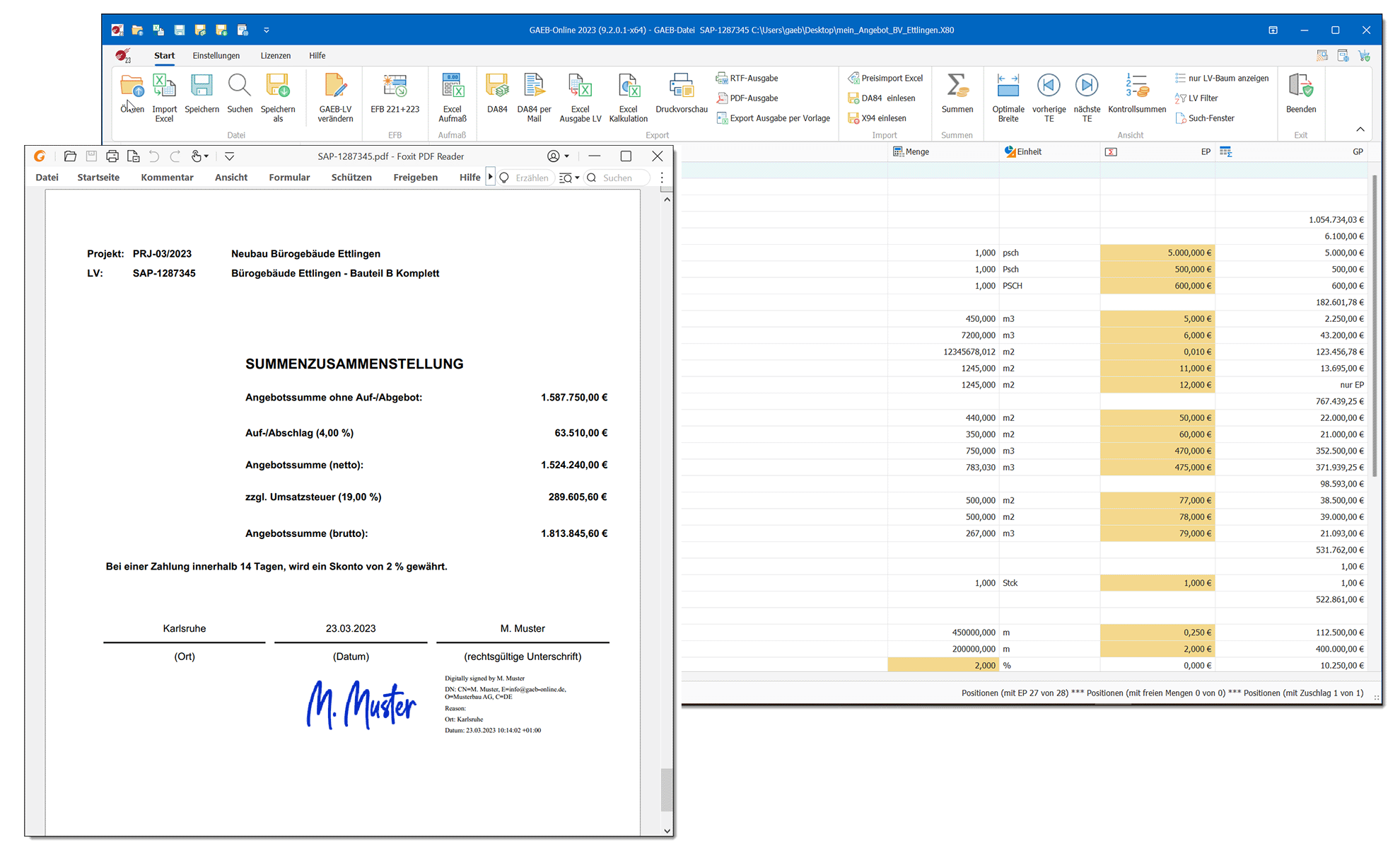The width and height of the screenshot is (1400, 844).
Task: Click the DA84 per Mail icon
Action: pyautogui.click(x=534, y=88)
